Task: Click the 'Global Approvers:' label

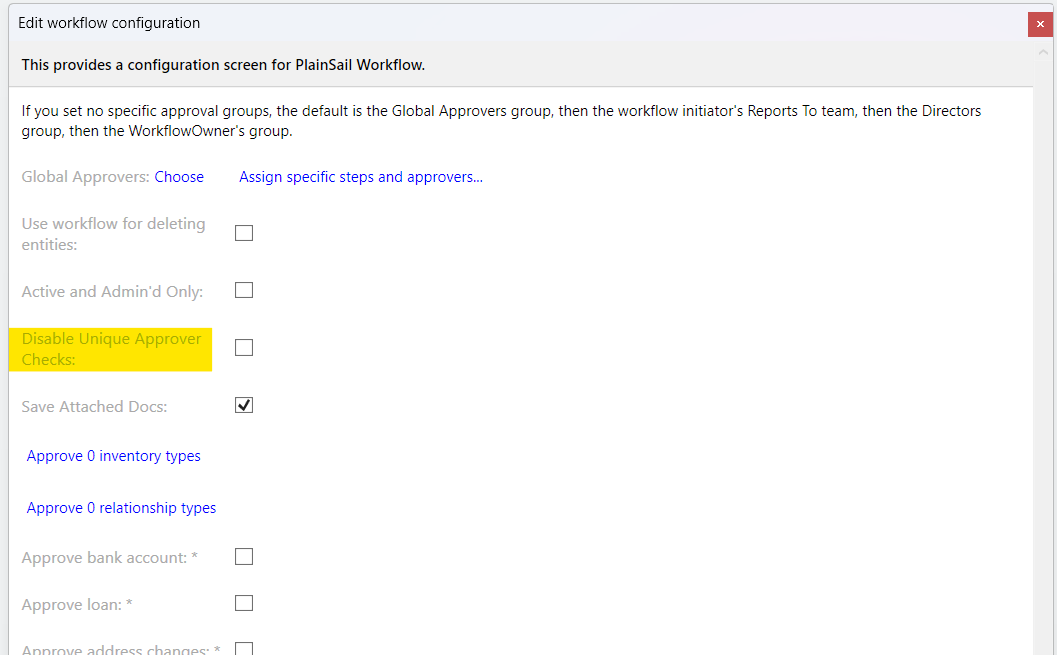Action: pyautogui.click(x=86, y=177)
